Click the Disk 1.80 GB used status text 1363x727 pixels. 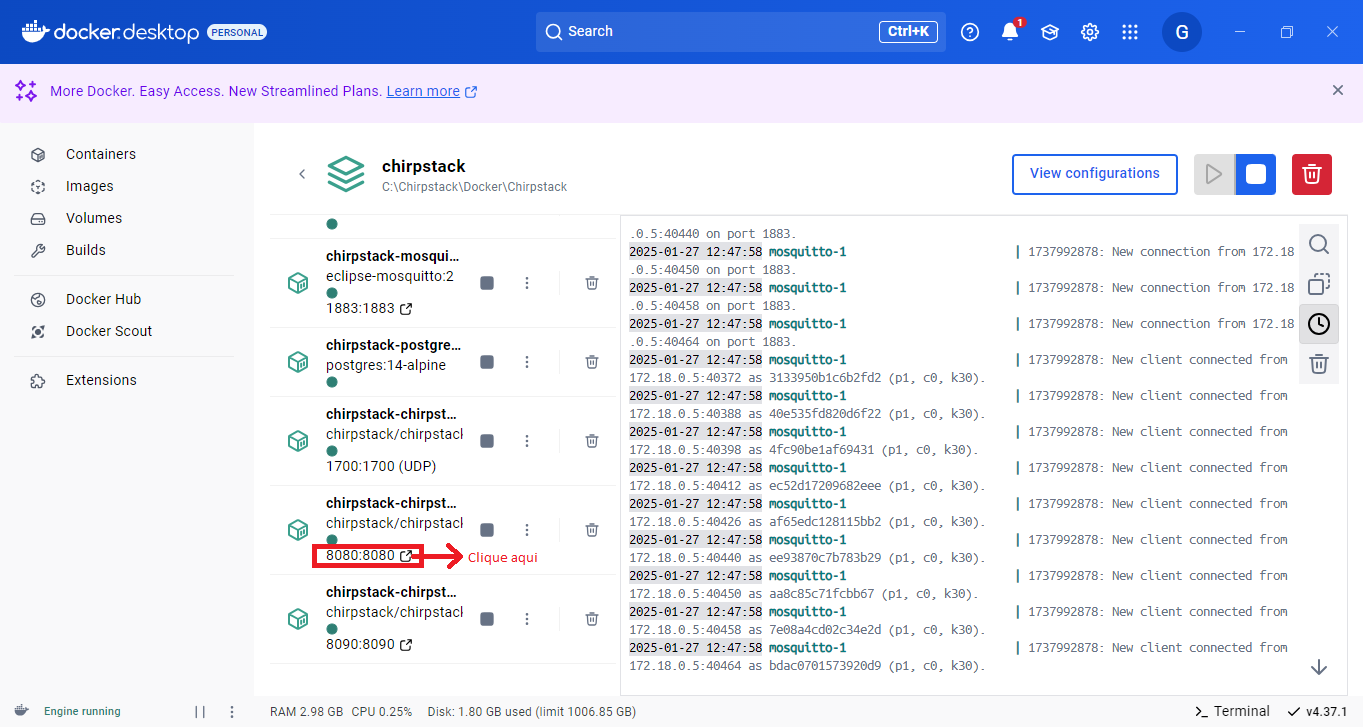click(531, 712)
